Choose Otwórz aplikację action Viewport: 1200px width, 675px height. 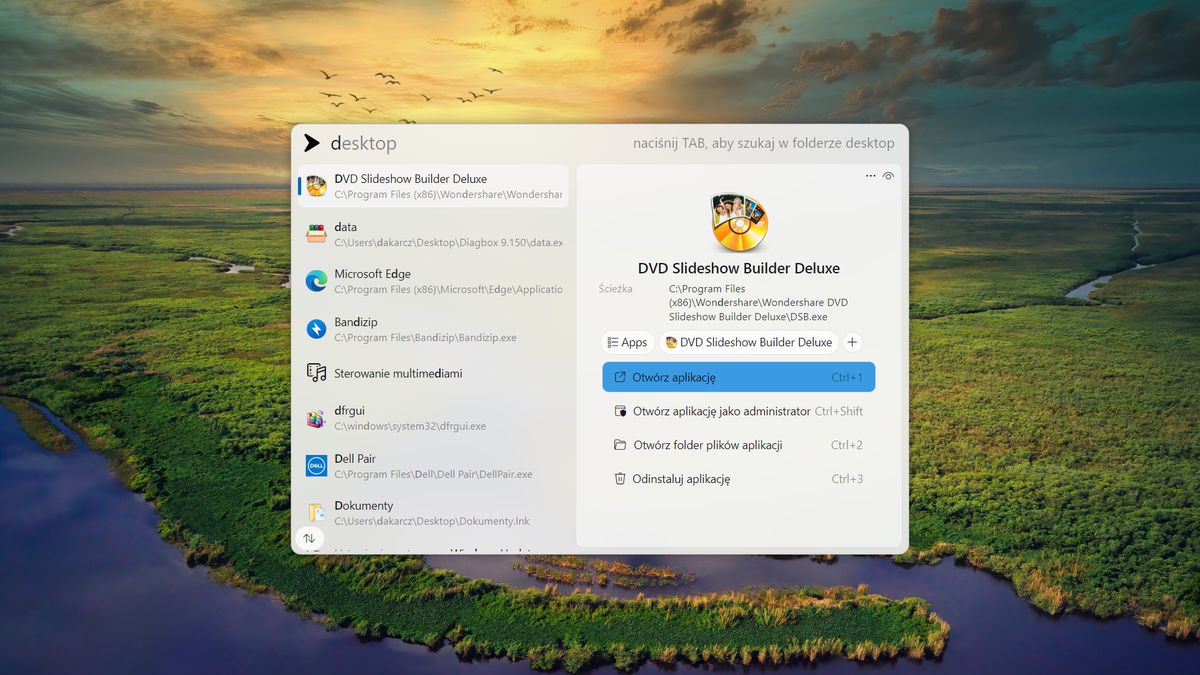coord(739,377)
